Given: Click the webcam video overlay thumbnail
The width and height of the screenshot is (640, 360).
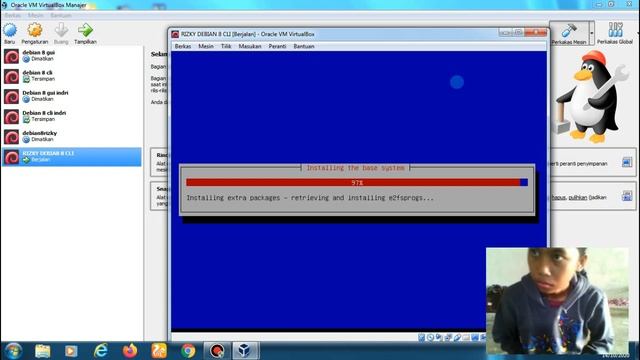Looking at the screenshot, I should click(x=558, y=301).
